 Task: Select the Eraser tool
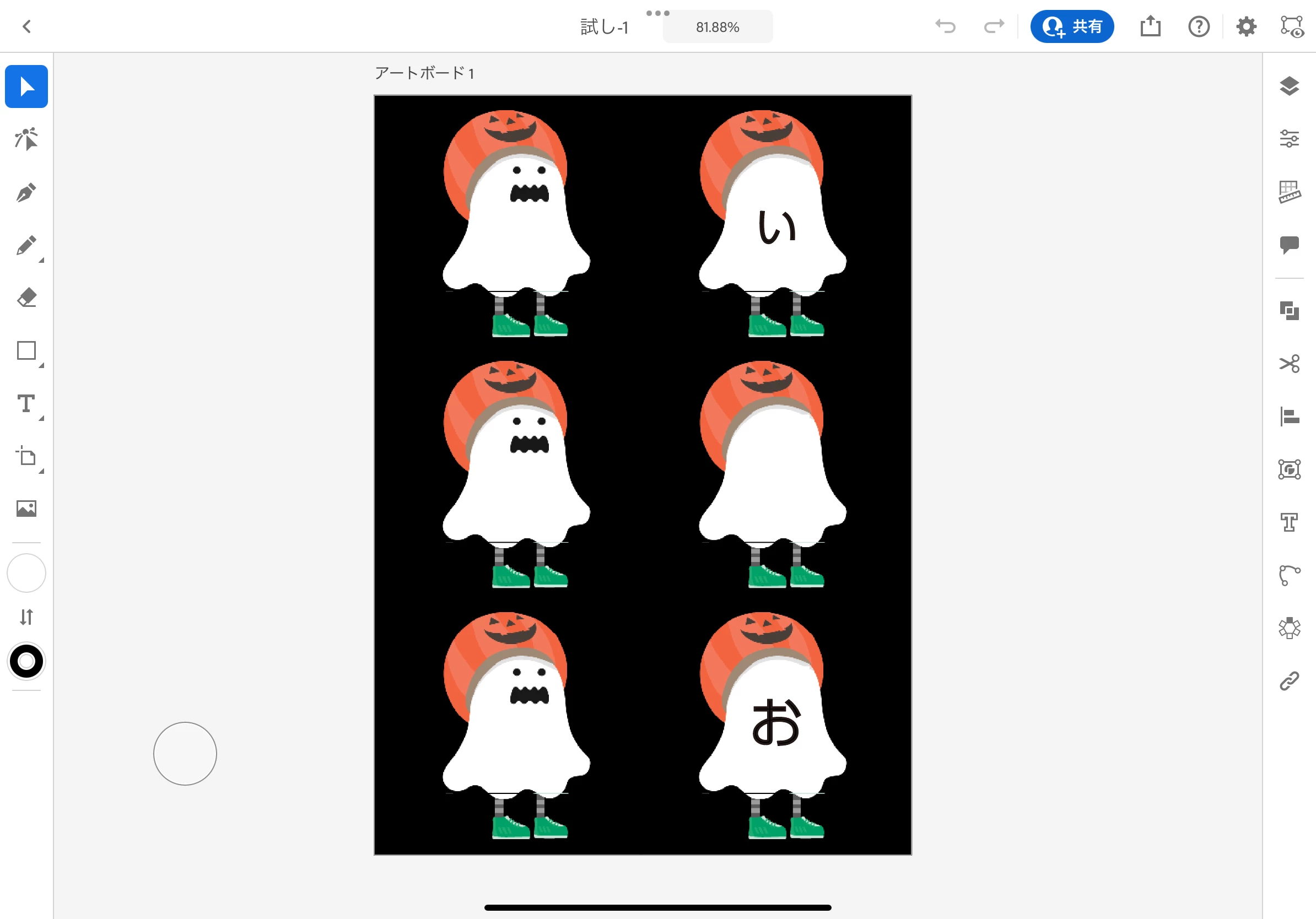[x=26, y=298]
